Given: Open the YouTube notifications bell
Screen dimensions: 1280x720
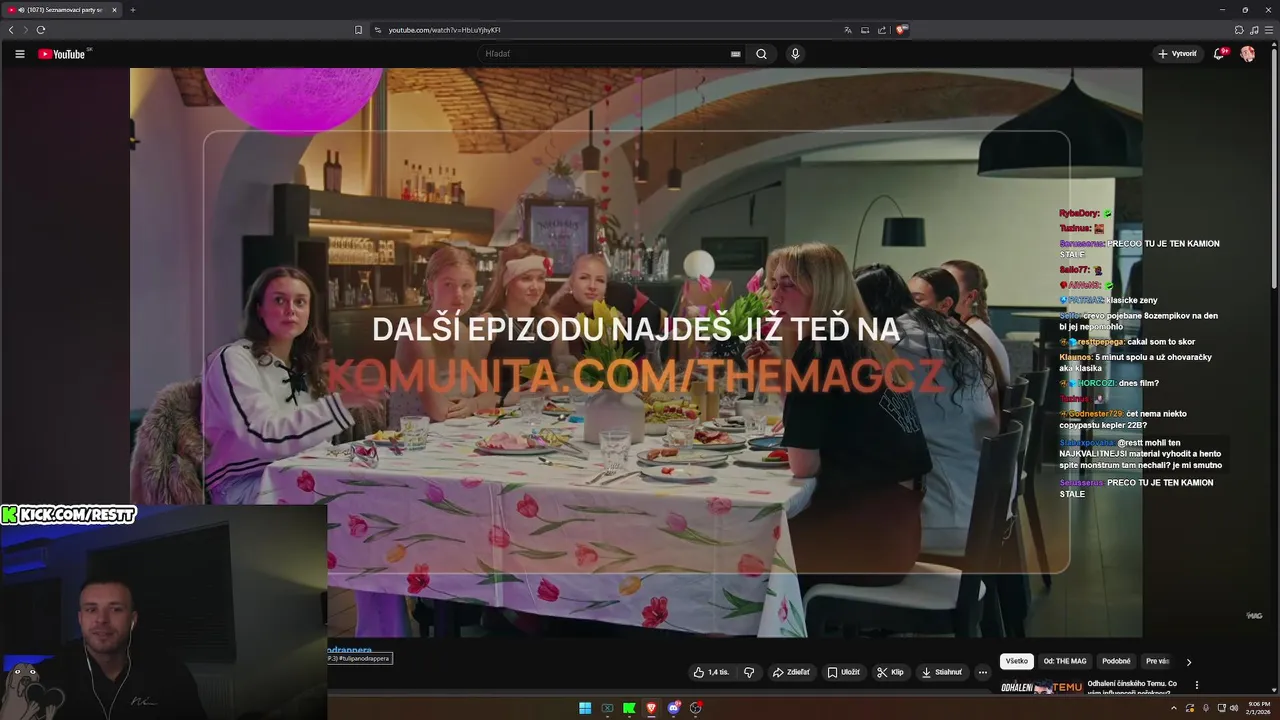Looking at the screenshot, I should click(1219, 54).
